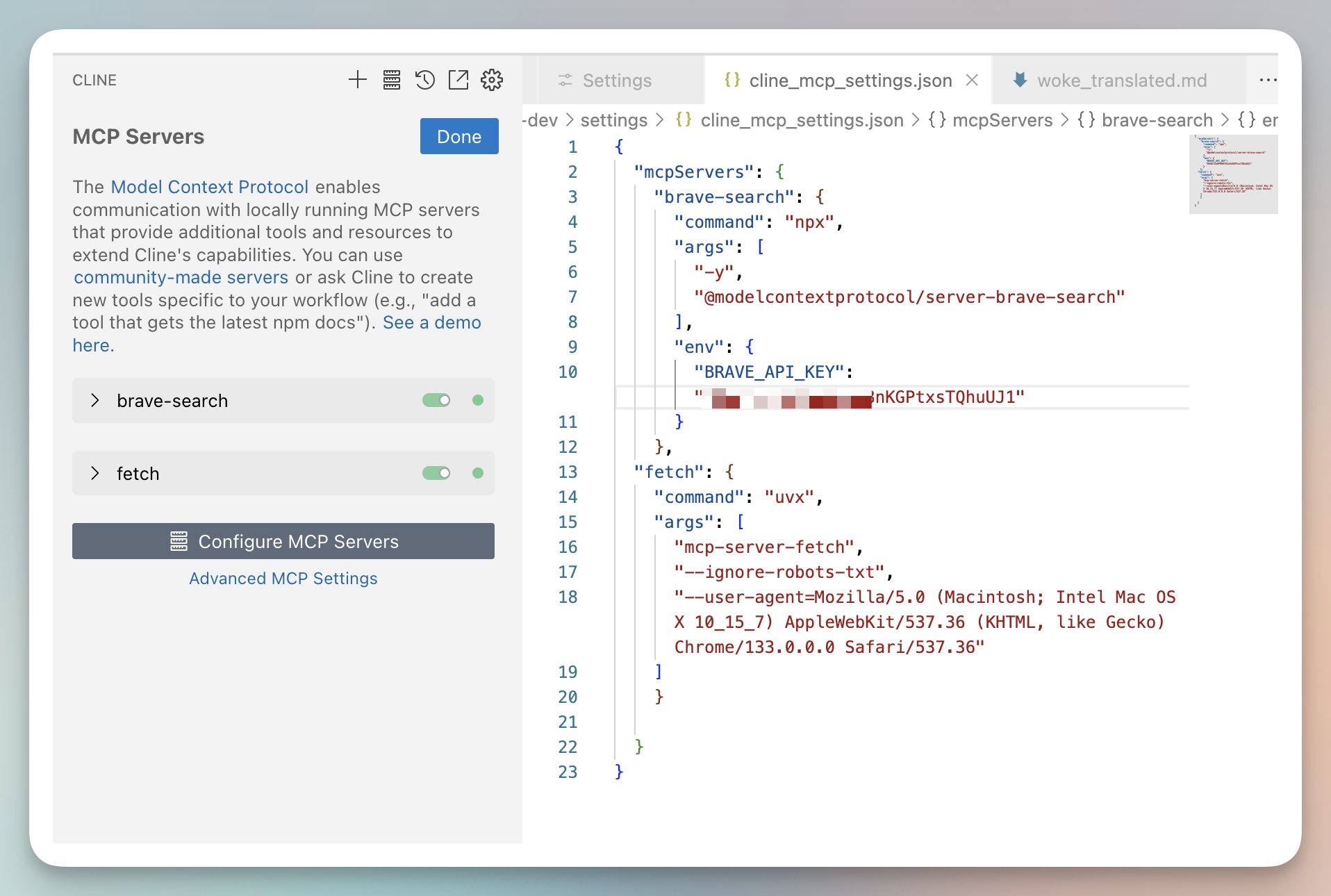This screenshot has height=896, width=1331.
Task: Click the "uvx" command value
Action: [789, 497]
